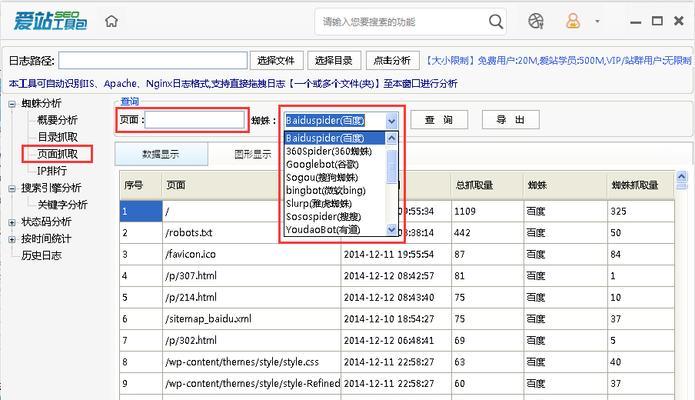Collapse the 搜索引擎分析 tree node
695x400 pixels.
[x=12, y=188]
